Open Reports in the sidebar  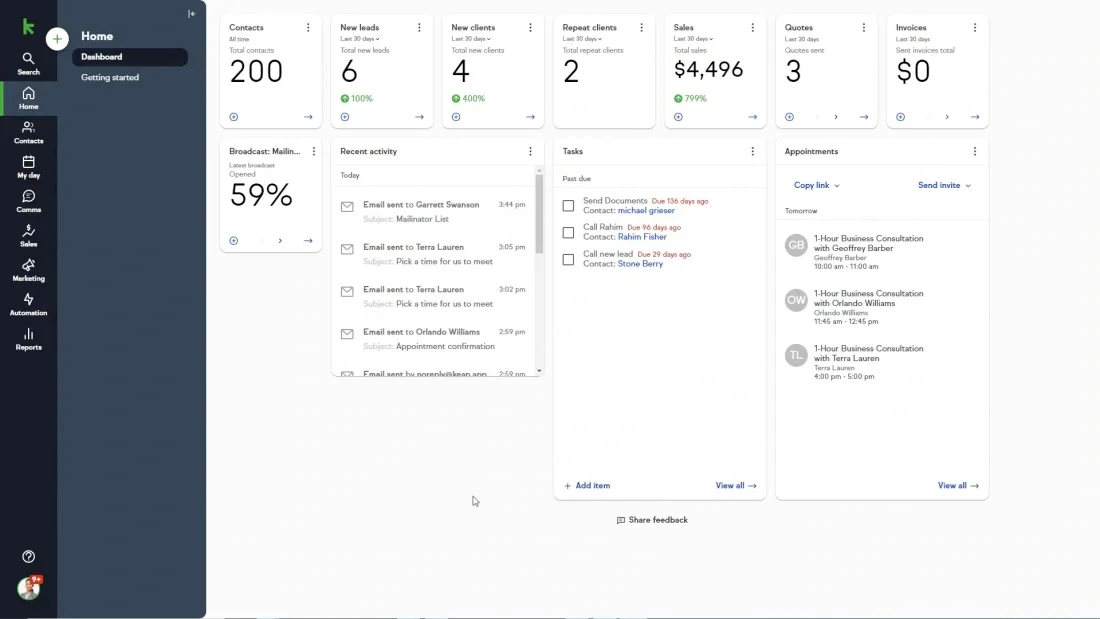pyautogui.click(x=28, y=340)
